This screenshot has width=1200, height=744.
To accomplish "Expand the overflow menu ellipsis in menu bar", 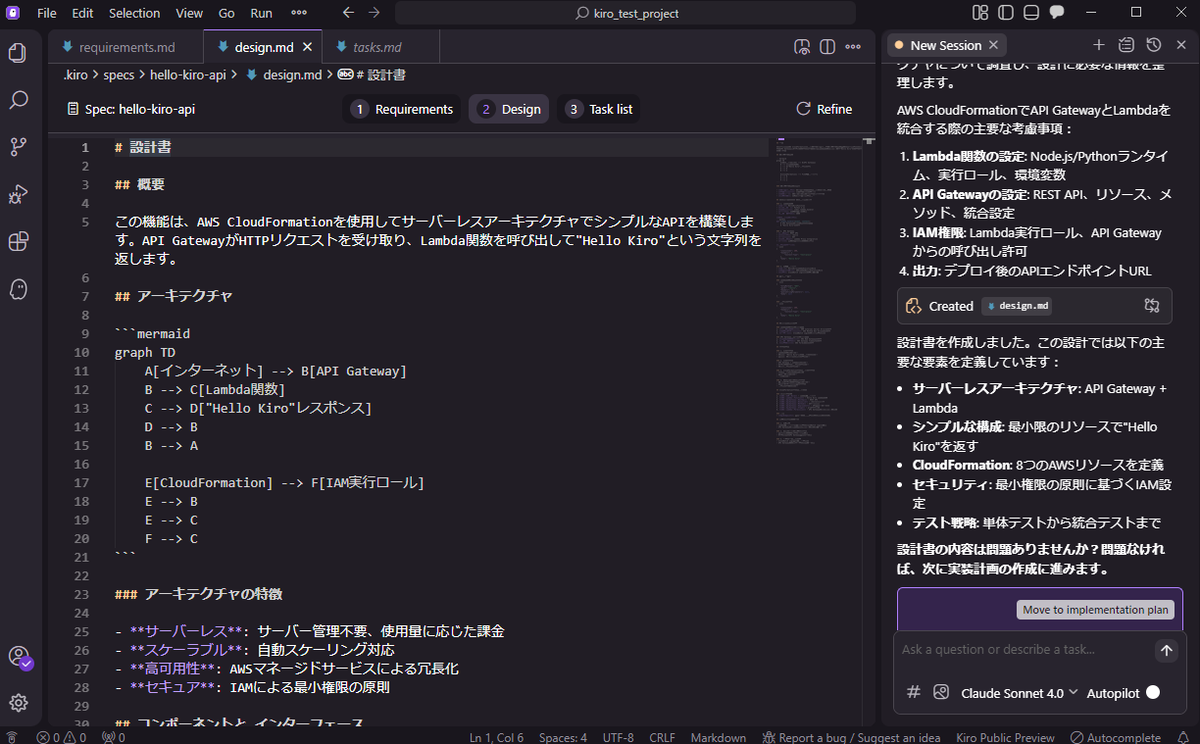I will coord(298,13).
